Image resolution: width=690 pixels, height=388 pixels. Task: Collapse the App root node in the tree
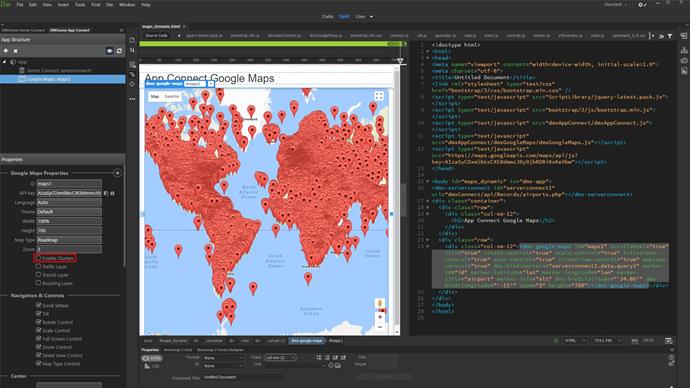(4, 62)
